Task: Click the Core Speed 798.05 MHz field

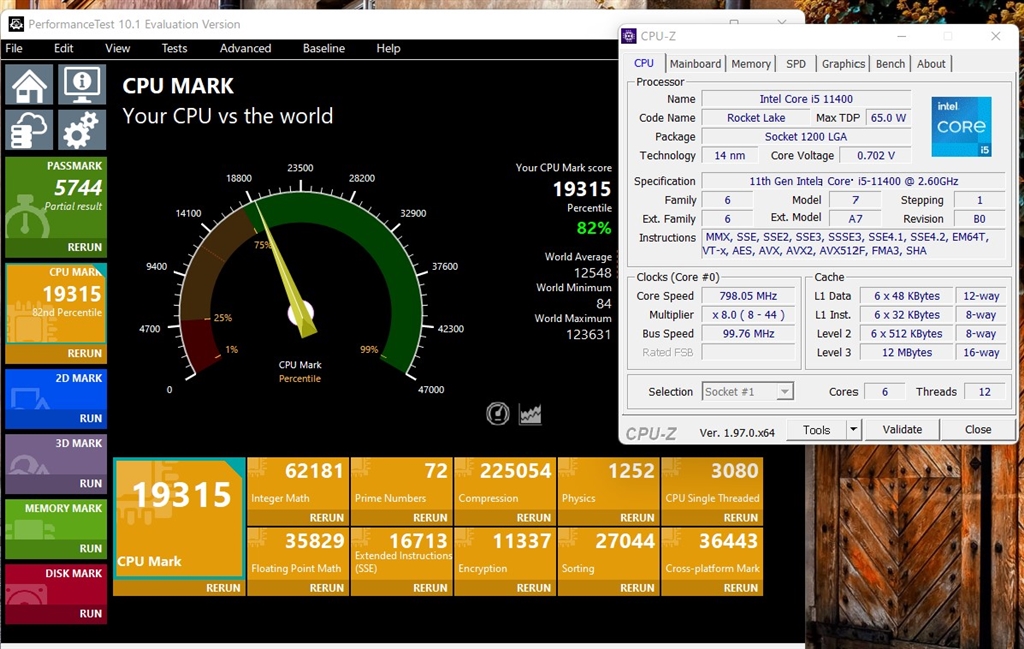Action: click(x=748, y=296)
